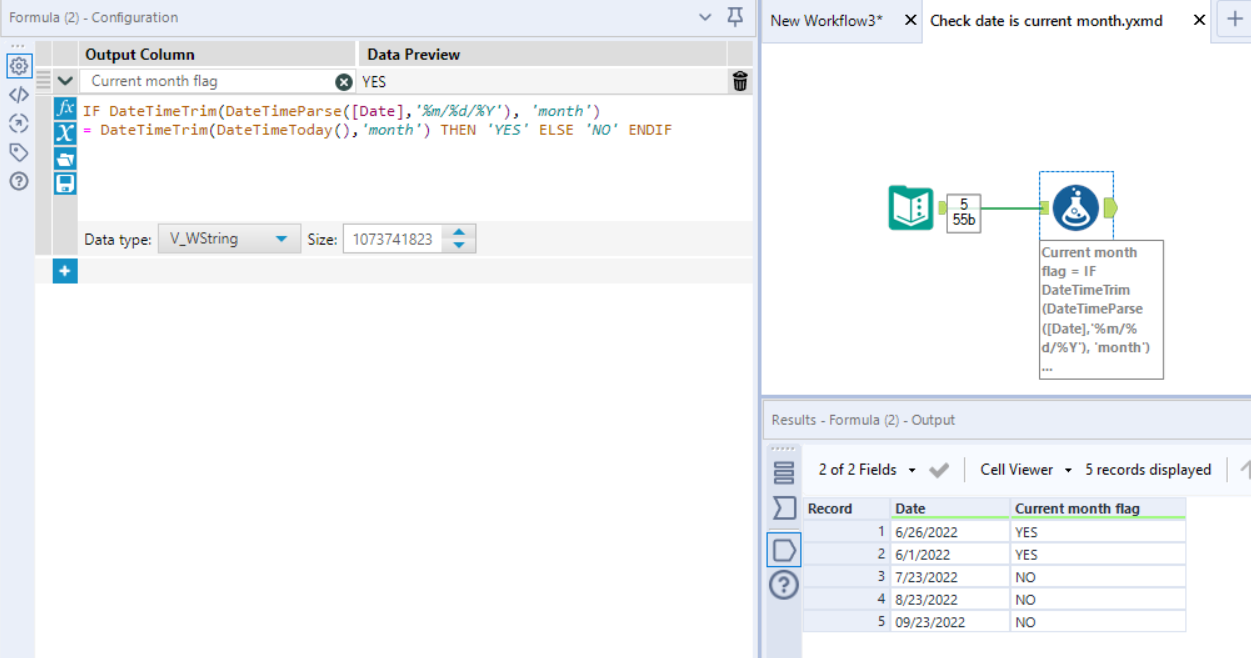Viewport: 1251px width, 658px height.
Task: Add a new expression with the plus button
Action: click(x=64, y=268)
